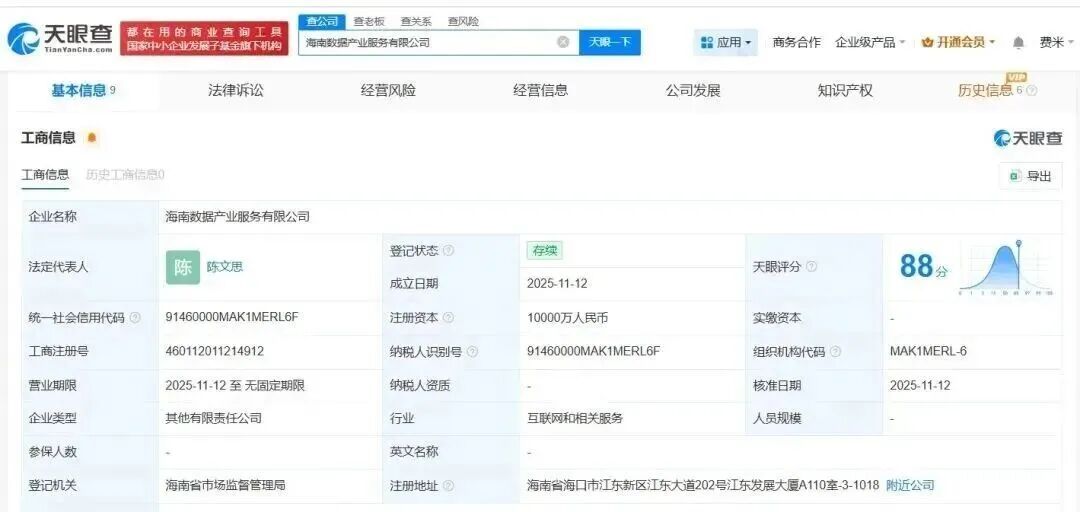The image size is (1080, 512).
Task: Open the 开通会员 membership dropdown
Action: [958, 42]
